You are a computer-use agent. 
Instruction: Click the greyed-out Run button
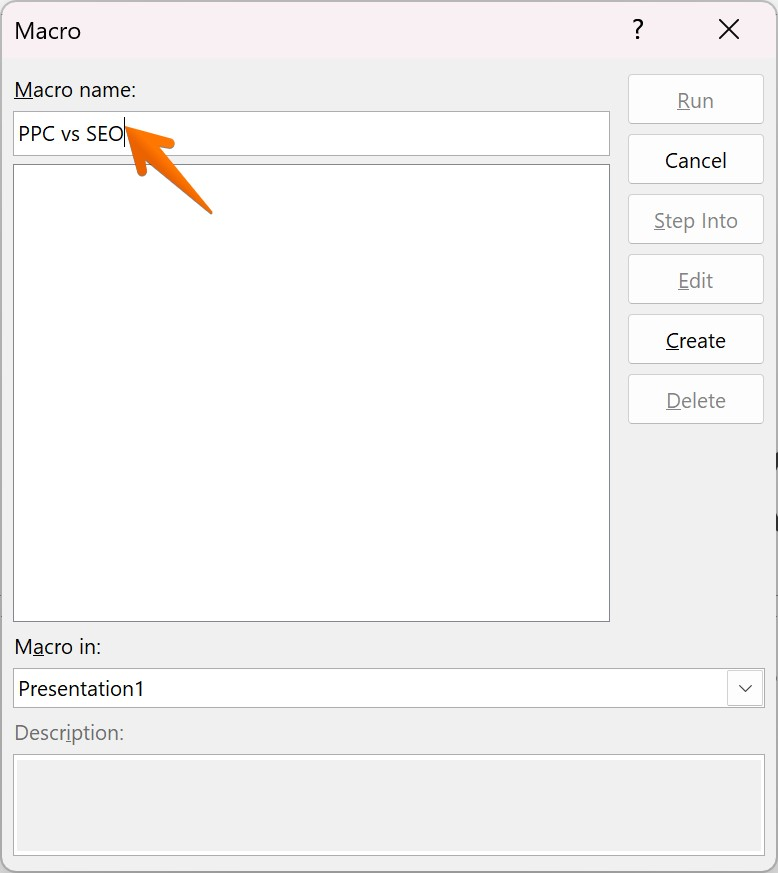point(695,100)
